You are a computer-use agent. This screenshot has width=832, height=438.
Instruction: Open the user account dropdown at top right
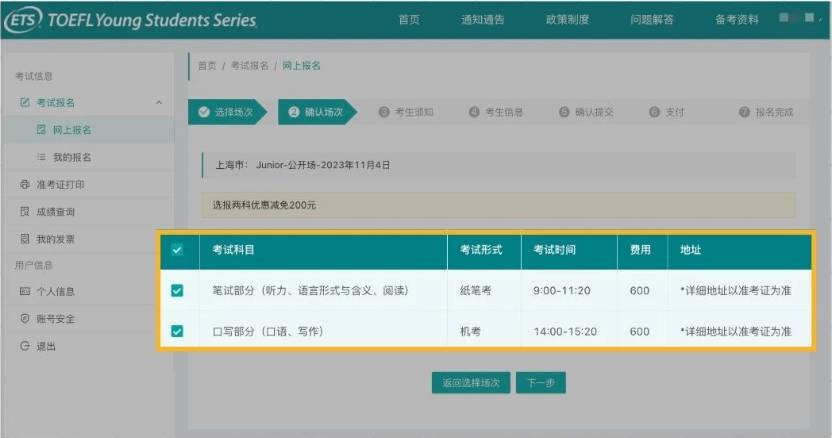point(801,18)
